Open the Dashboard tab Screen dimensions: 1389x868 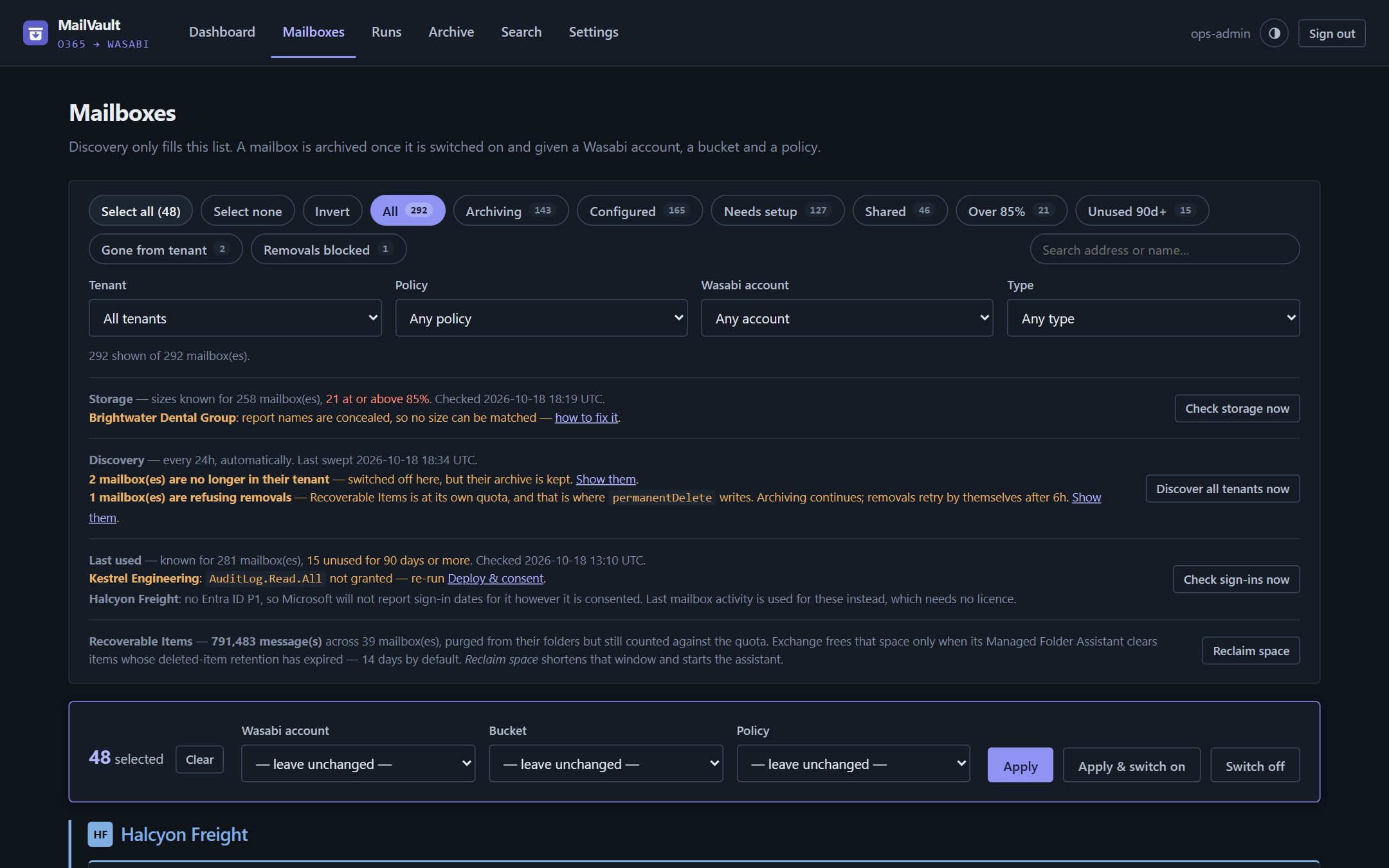[222, 32]
